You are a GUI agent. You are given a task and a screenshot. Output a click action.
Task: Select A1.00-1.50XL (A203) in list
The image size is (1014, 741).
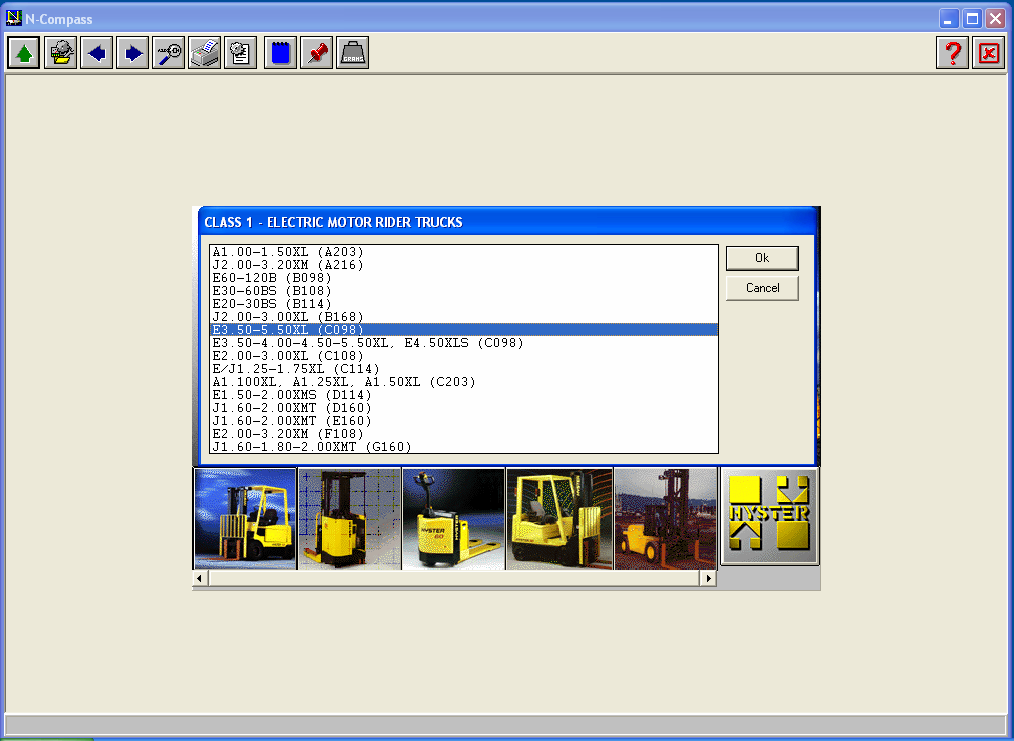pyautogui.click(x=464, y=252)
